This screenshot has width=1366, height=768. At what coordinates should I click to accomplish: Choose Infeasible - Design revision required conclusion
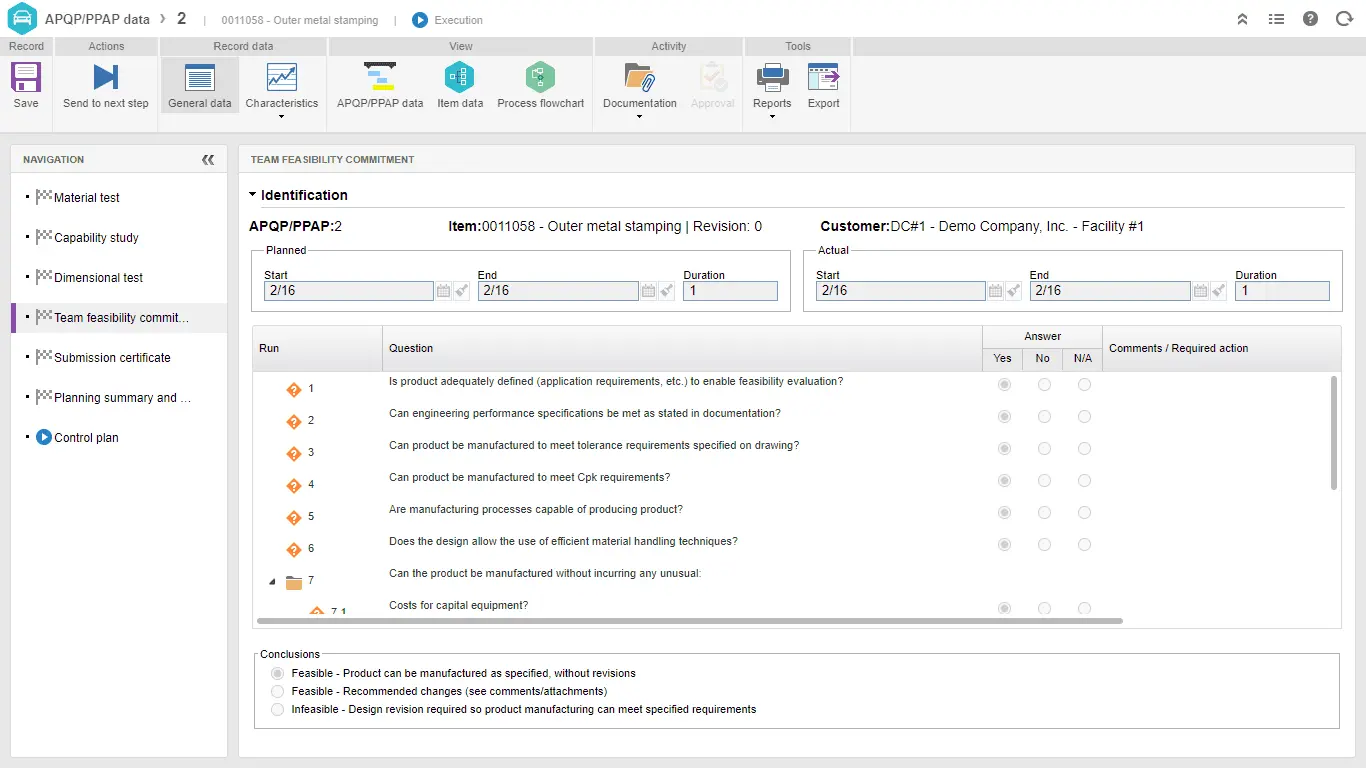click(278, 710)
